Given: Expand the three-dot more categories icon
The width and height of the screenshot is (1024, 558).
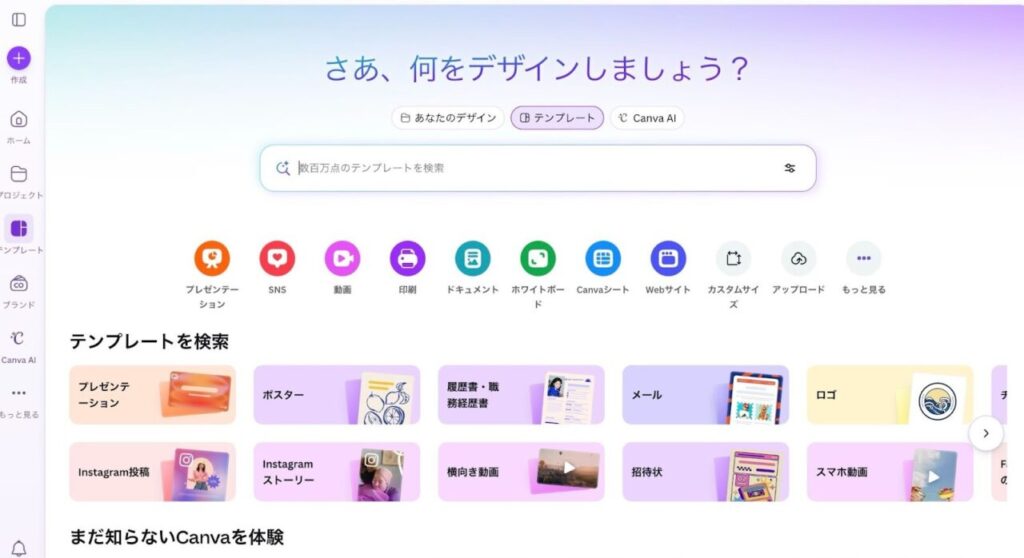Looking at the screenshot, I should [x=863, y=258].
